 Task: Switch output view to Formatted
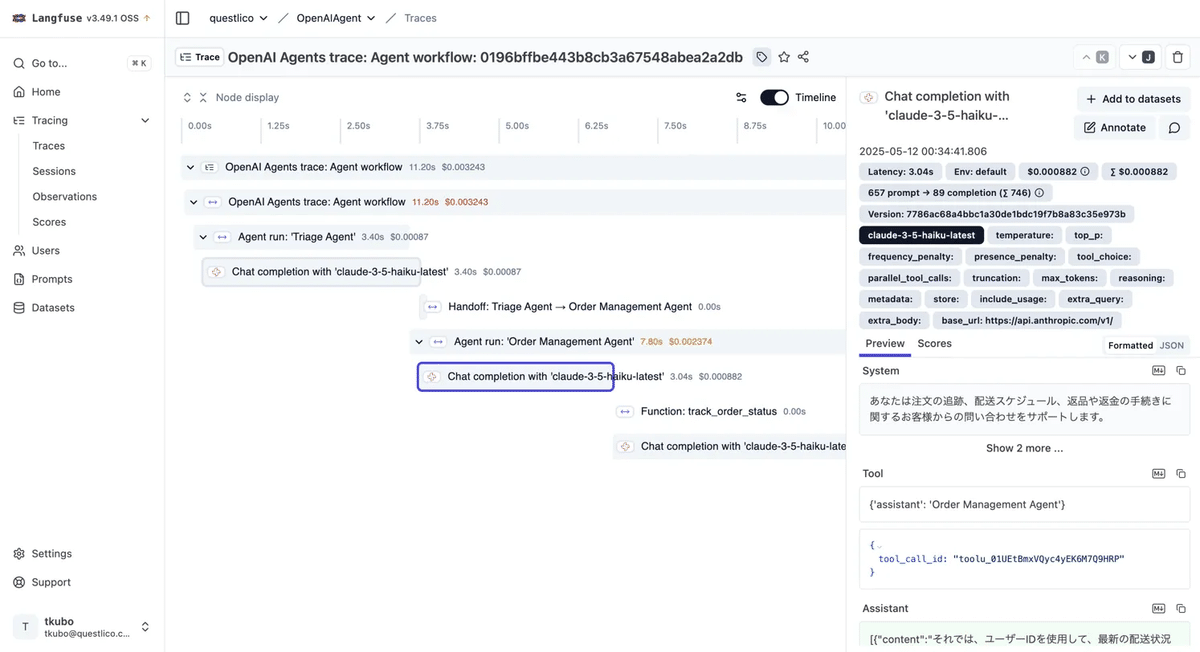click(x=1130, y=344)
